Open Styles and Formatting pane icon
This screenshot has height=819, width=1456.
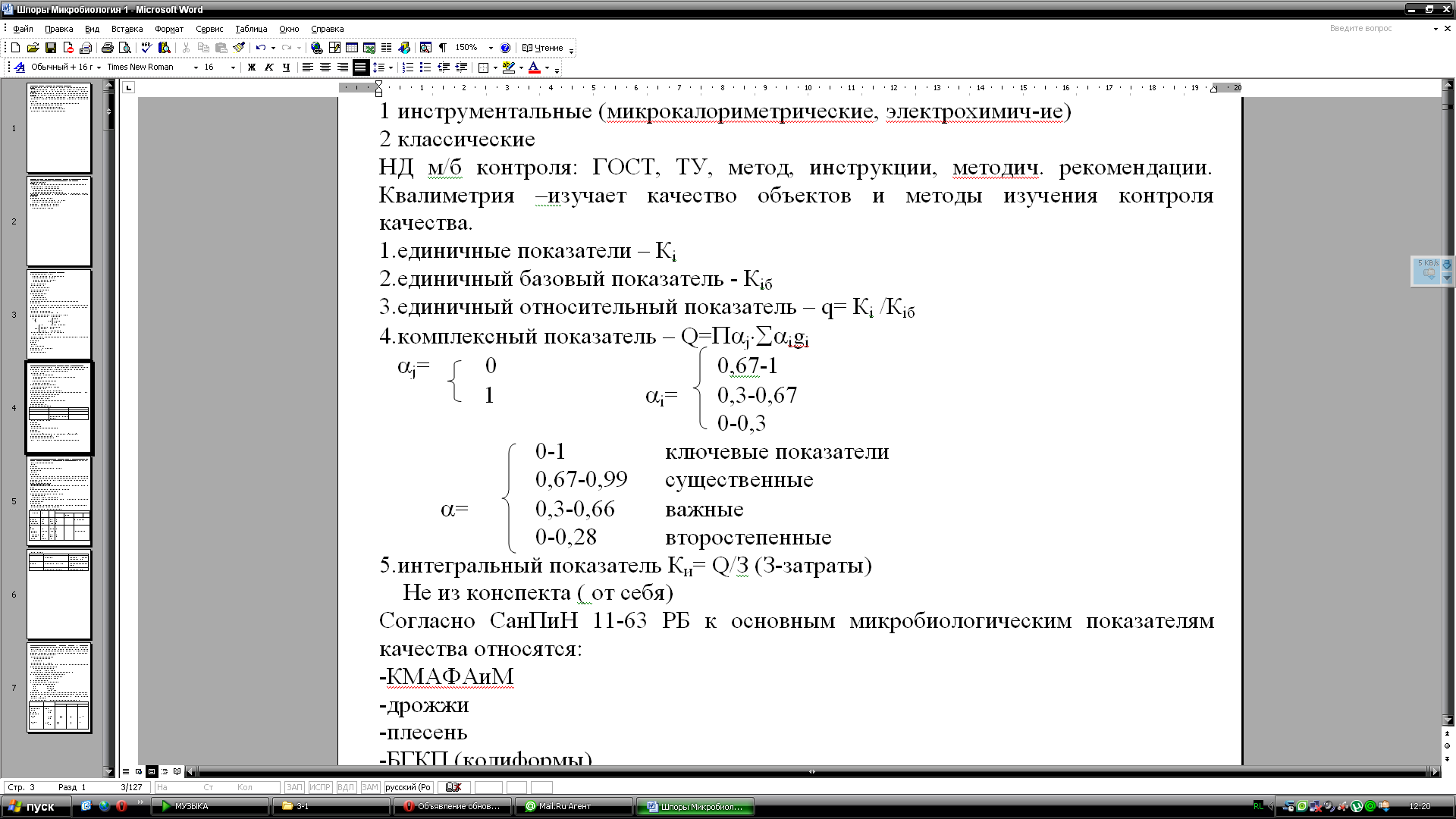point(20,67)
